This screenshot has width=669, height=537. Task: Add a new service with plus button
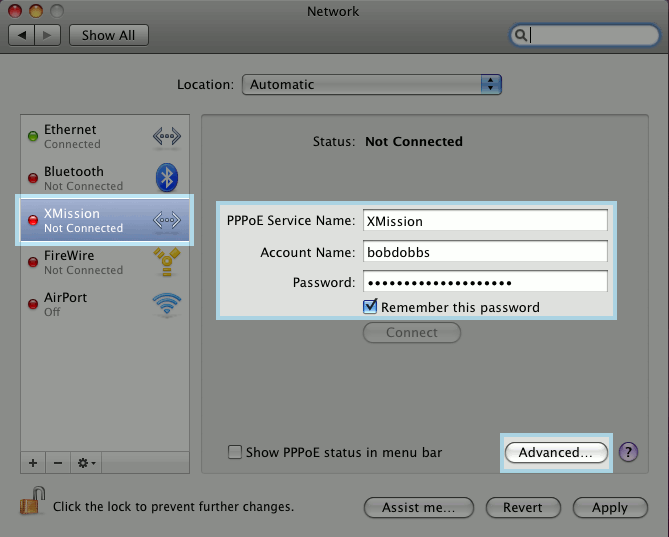(33, 463)
